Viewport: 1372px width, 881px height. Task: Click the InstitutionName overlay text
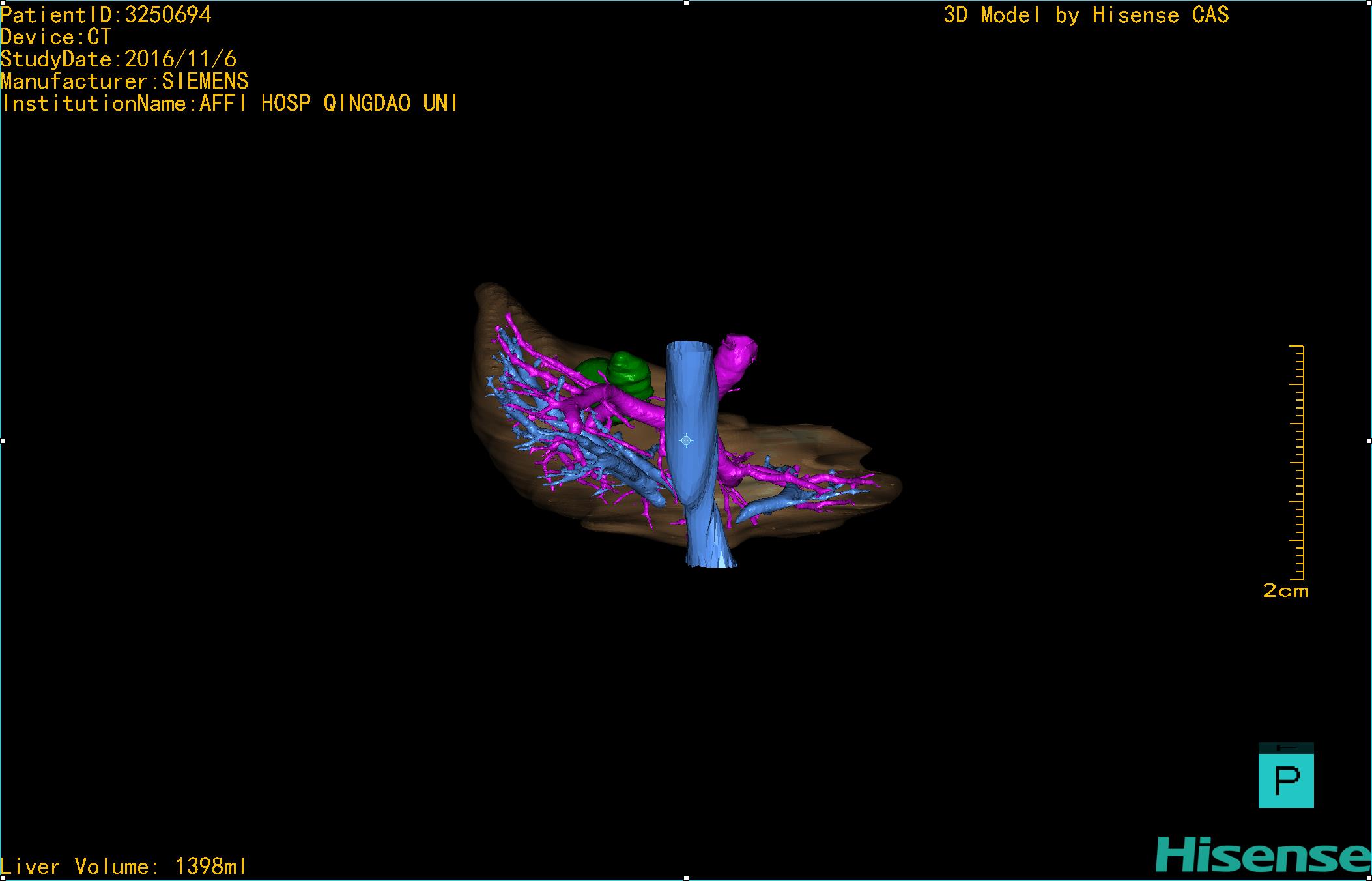[229, 103]
